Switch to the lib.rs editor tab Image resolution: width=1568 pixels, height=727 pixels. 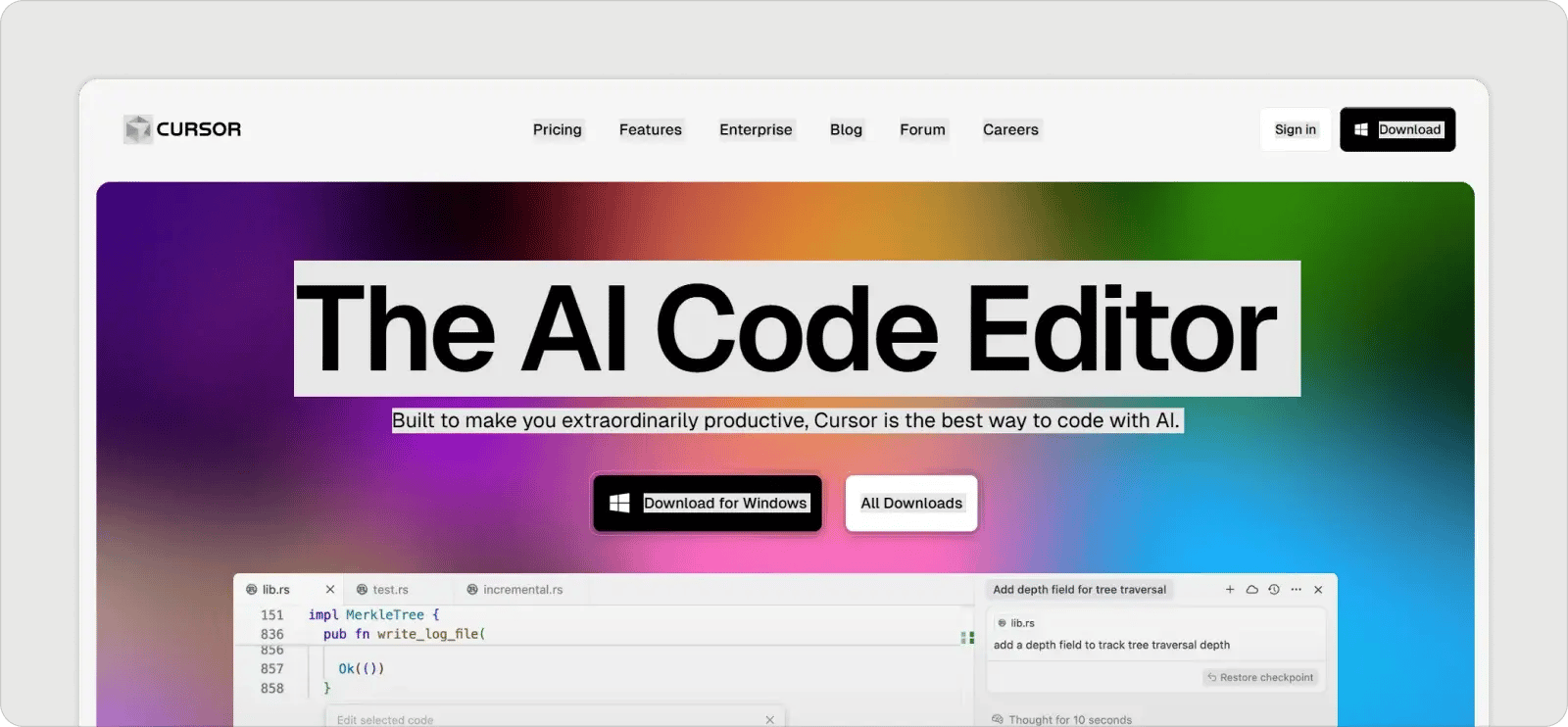276,590
